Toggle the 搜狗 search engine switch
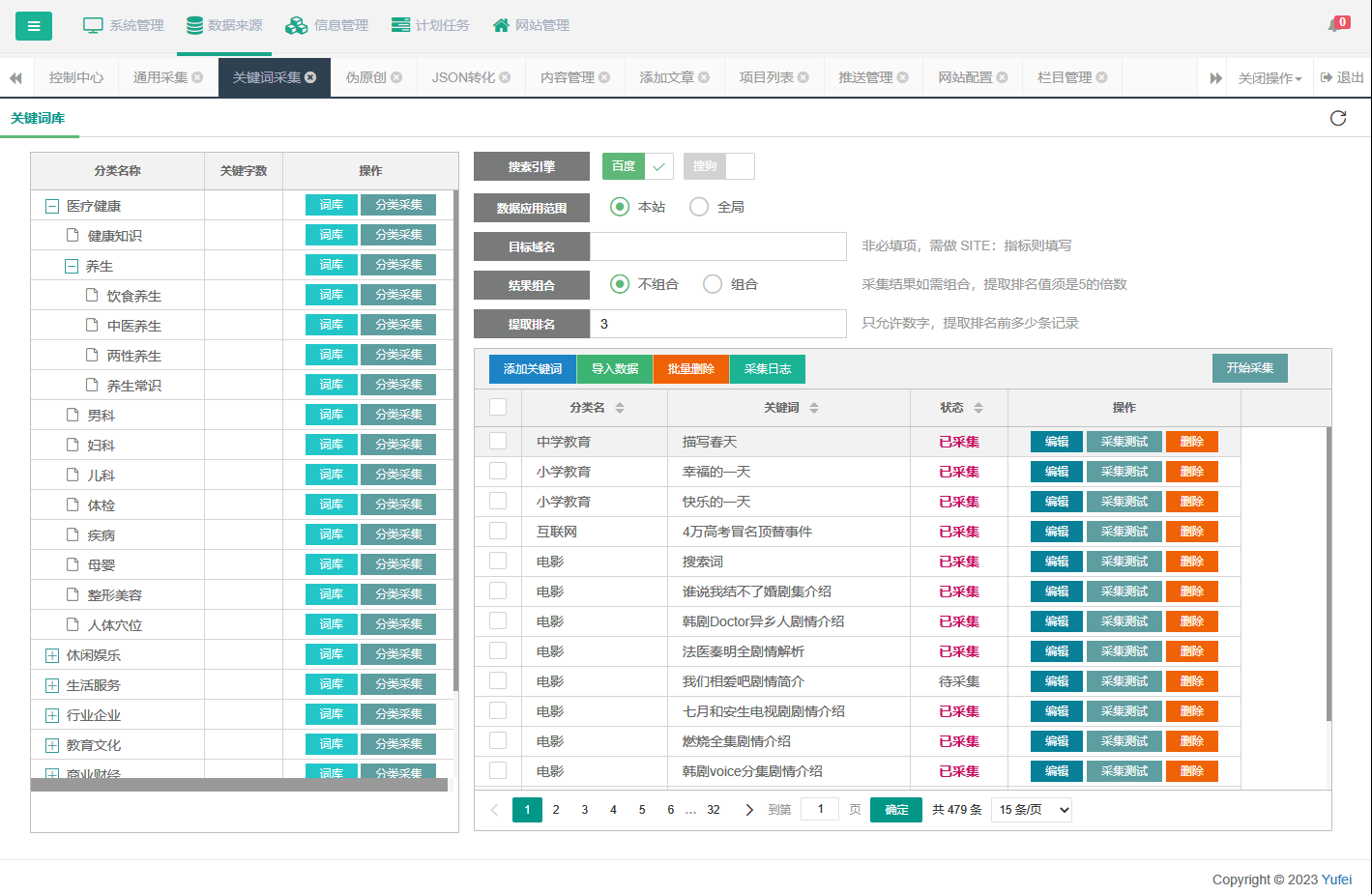 point(718,166)
